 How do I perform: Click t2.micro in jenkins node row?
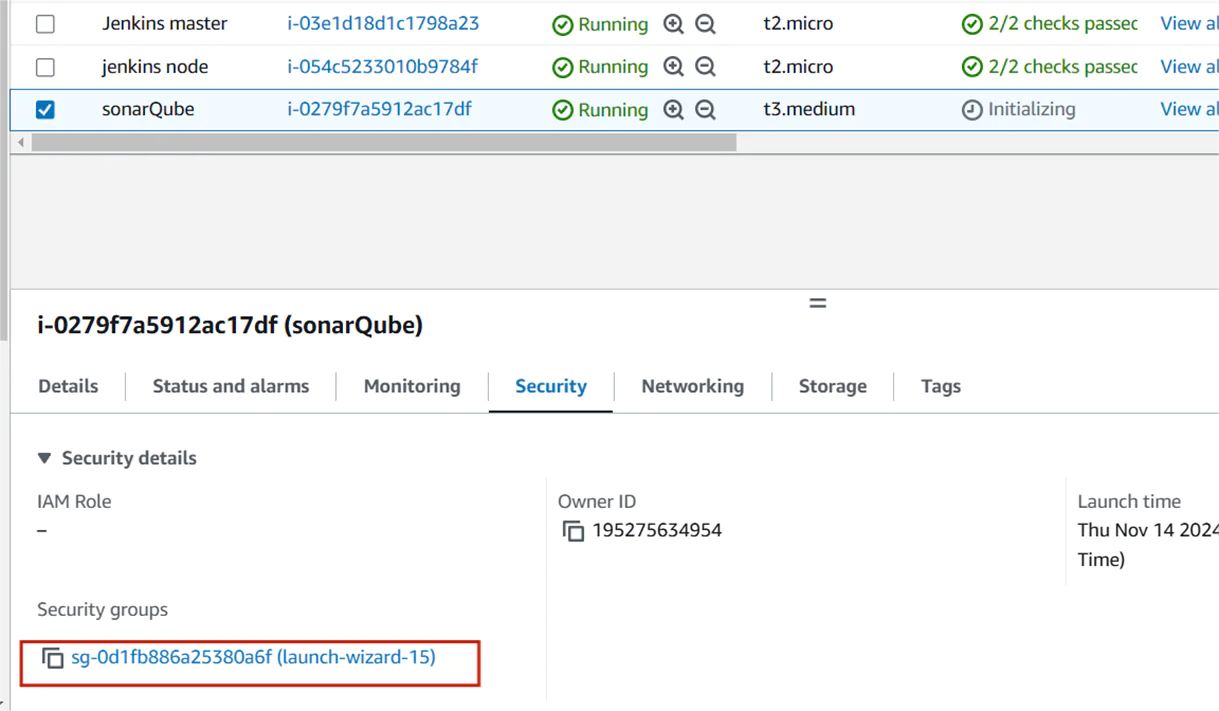pos(798,66)
